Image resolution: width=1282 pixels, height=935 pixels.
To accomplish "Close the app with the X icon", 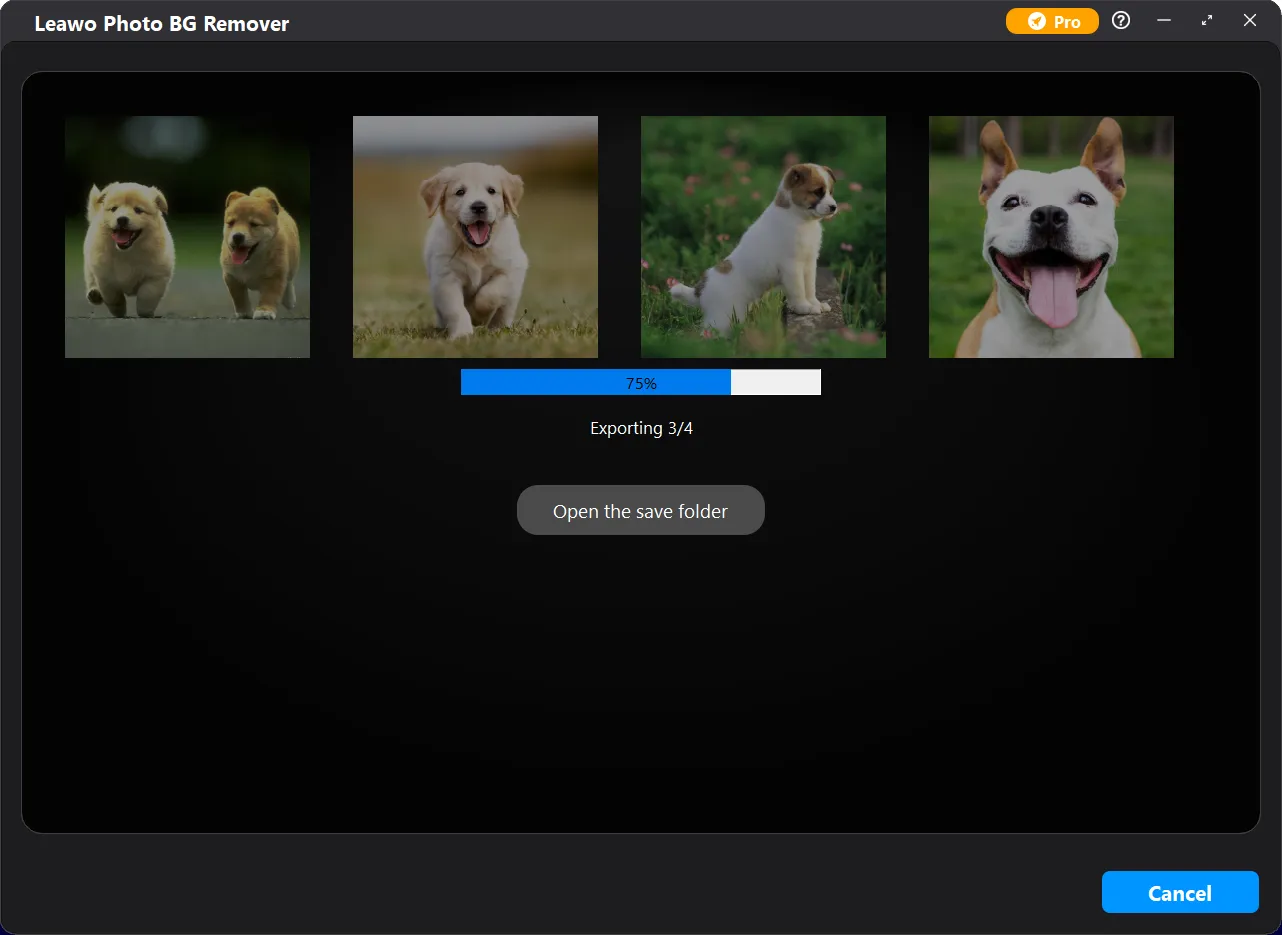I will (x=1250, y=21).
